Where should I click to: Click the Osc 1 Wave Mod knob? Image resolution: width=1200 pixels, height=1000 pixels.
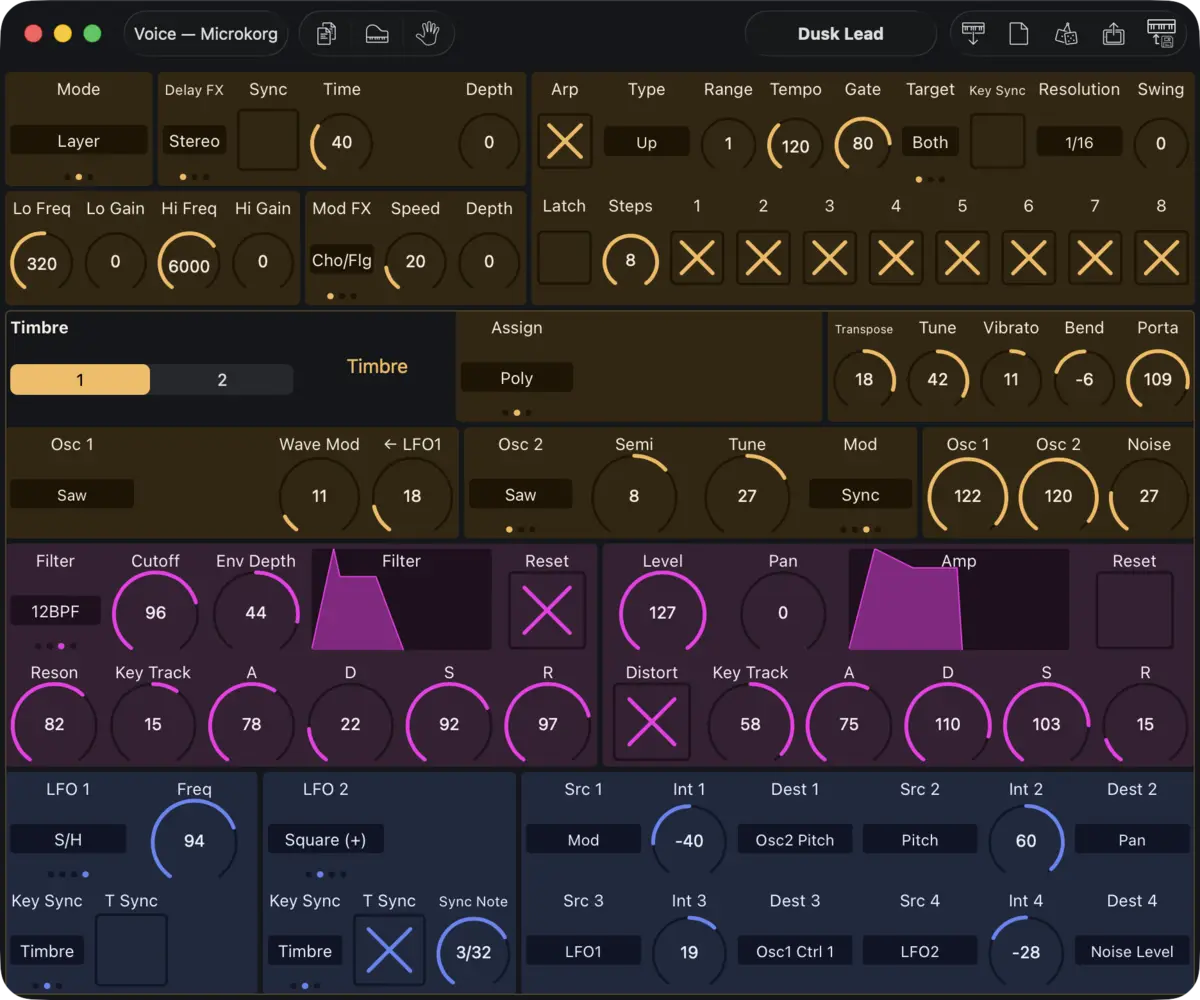319,495
